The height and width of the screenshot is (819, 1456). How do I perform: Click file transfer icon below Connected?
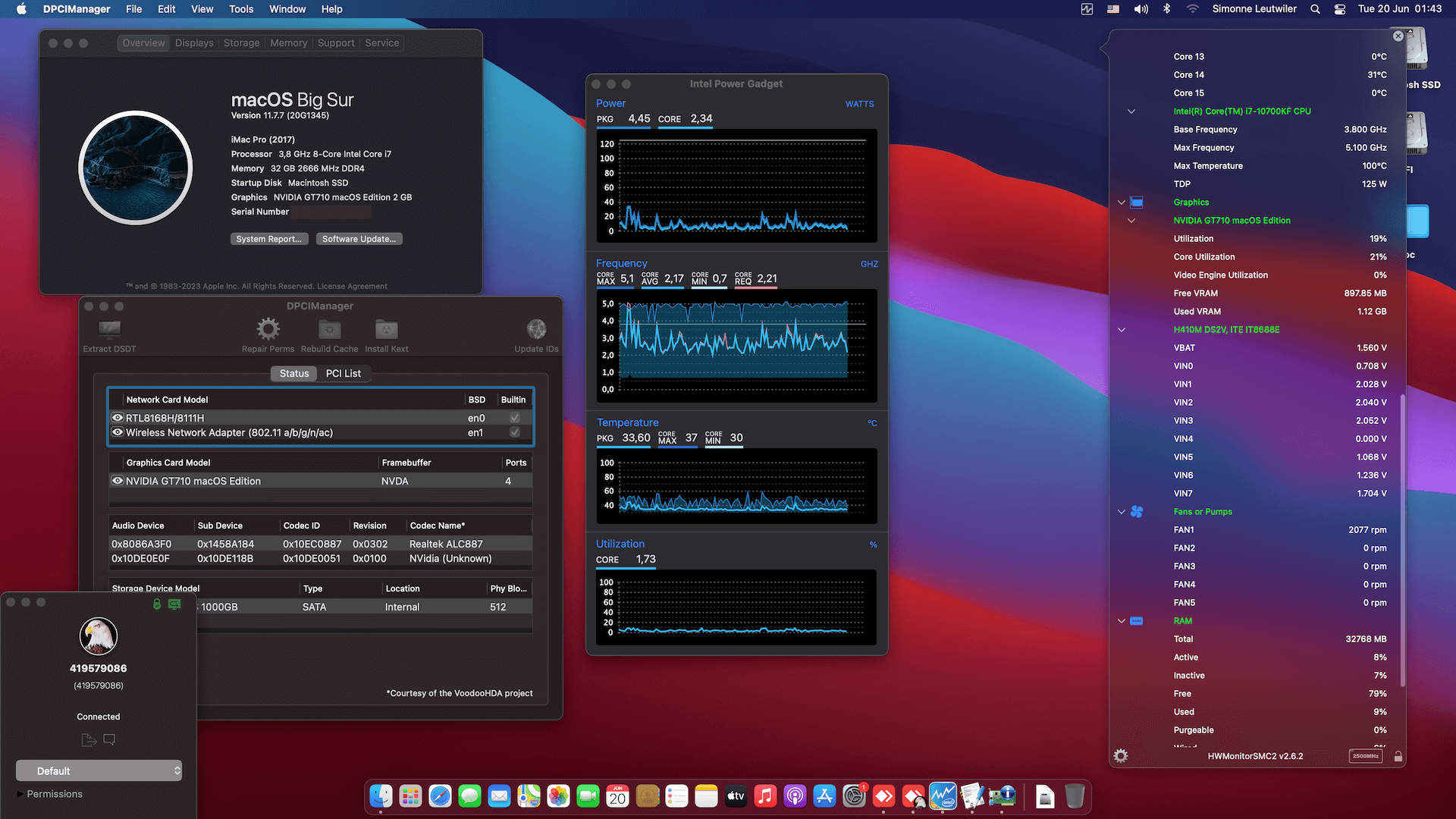point(89,739)
